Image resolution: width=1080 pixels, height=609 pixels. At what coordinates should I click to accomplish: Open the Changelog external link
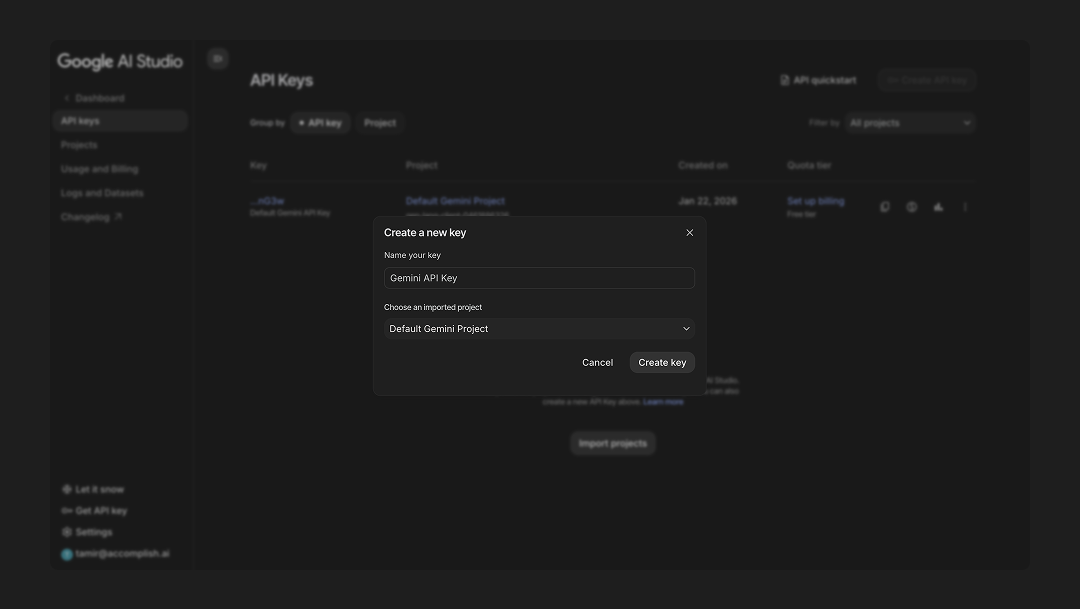coord(91,217)
